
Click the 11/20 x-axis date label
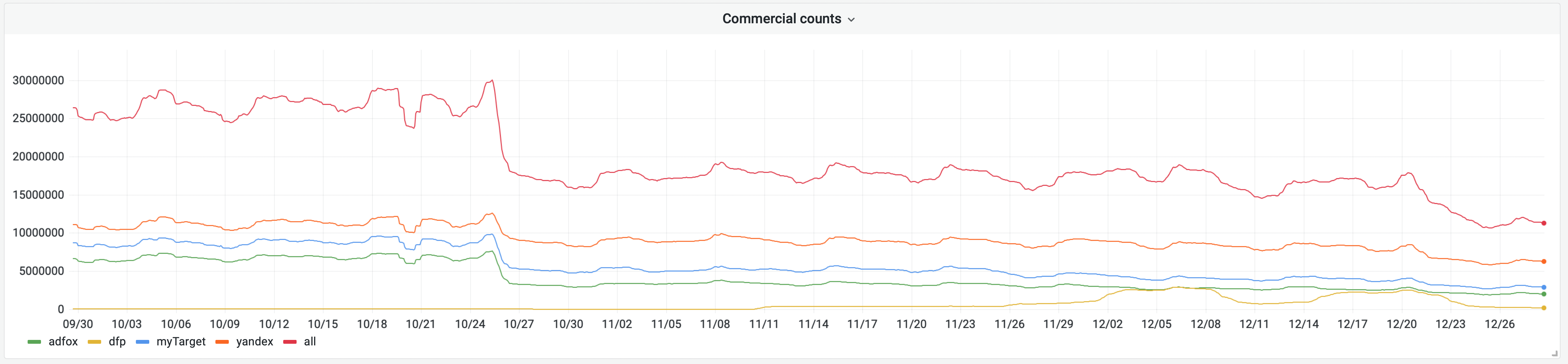911,324
